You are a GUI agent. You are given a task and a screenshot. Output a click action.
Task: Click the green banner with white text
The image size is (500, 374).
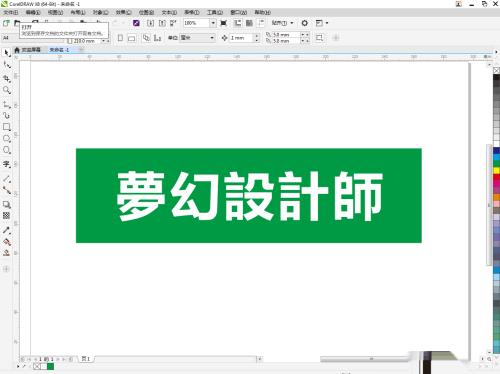coord(249,196)
